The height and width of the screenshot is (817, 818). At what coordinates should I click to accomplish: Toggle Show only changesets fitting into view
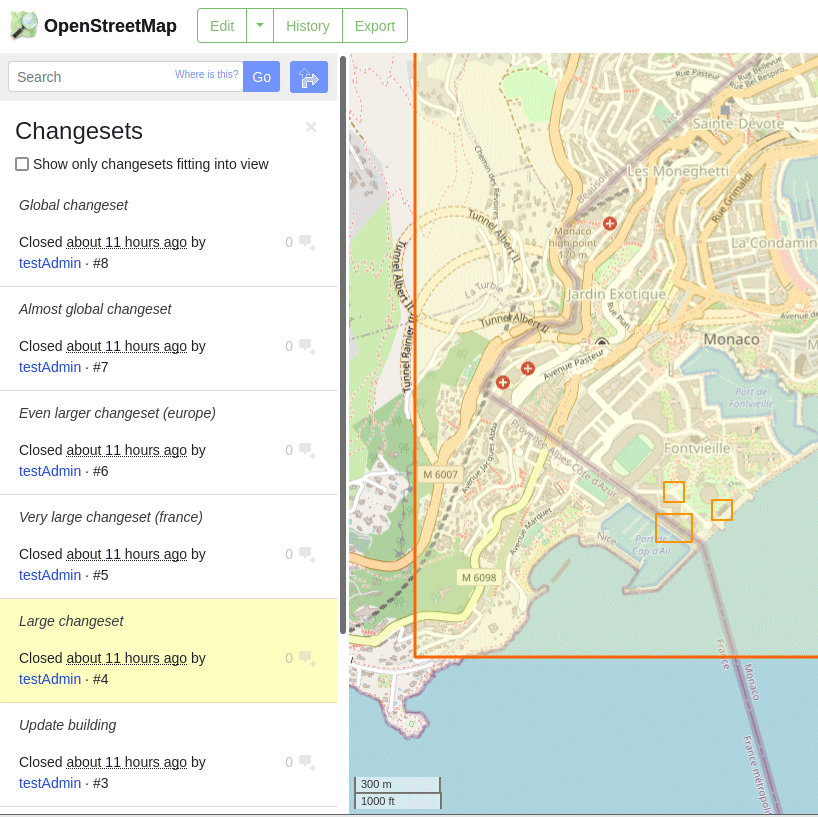pos(22,164)
